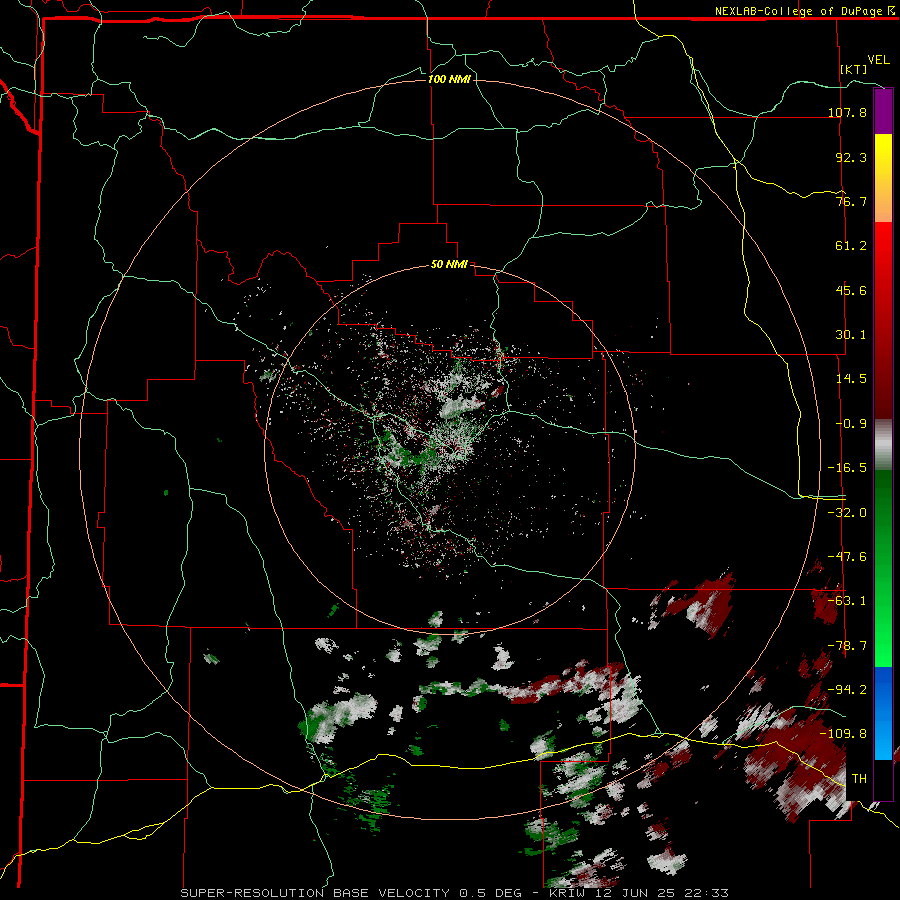Click the TH label on the scale
This screenshot has width=900, height=900.
tap(859, 778)
